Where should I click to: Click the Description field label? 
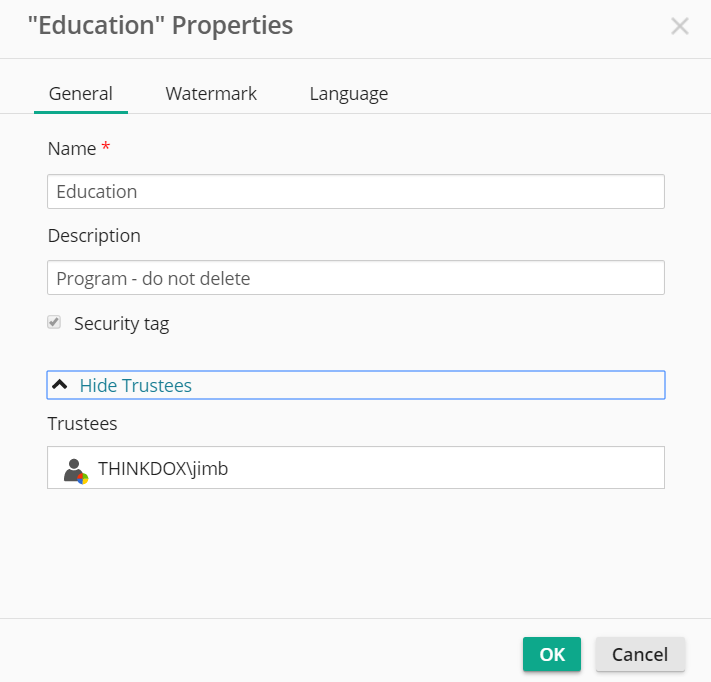point(94,236)
